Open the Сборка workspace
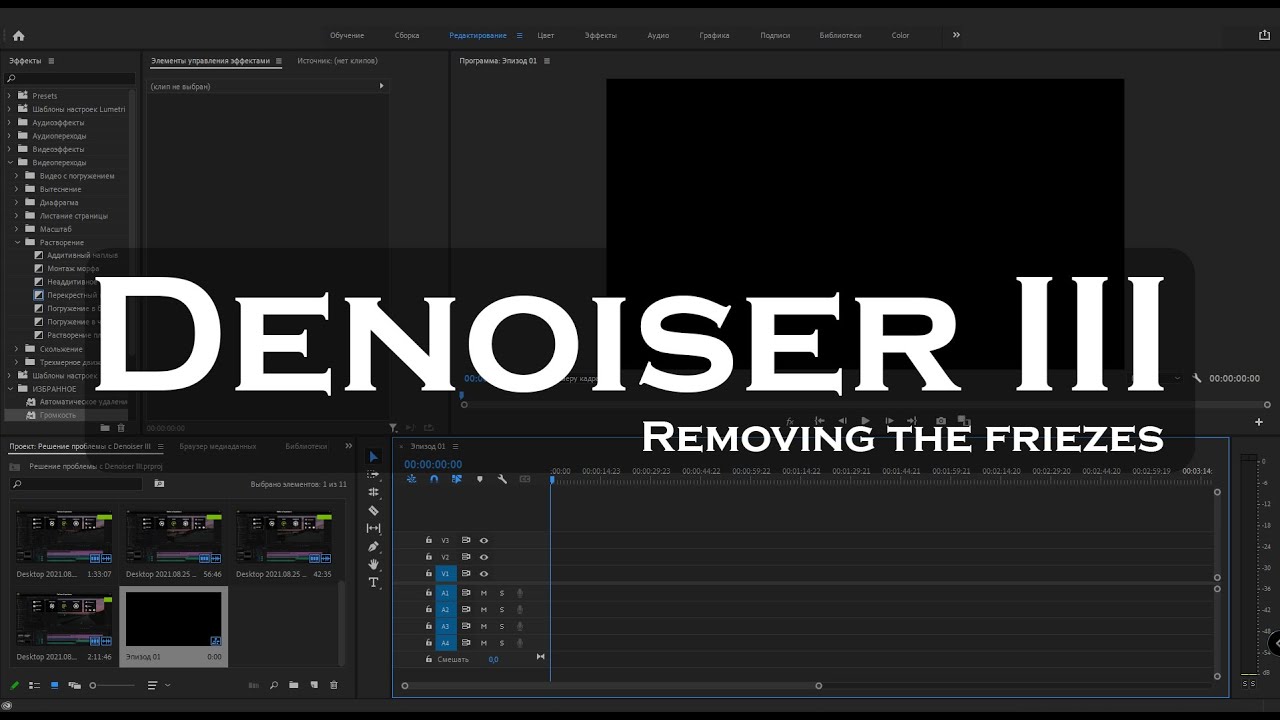This screenshot has width=1280, height=720. coord(407,35)
